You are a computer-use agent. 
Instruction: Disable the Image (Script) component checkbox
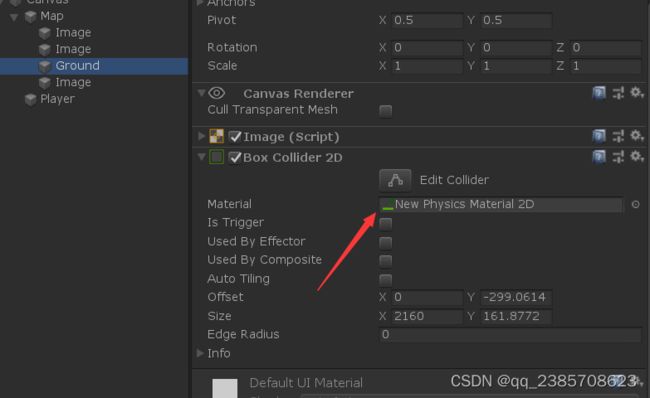coord(235,136)
